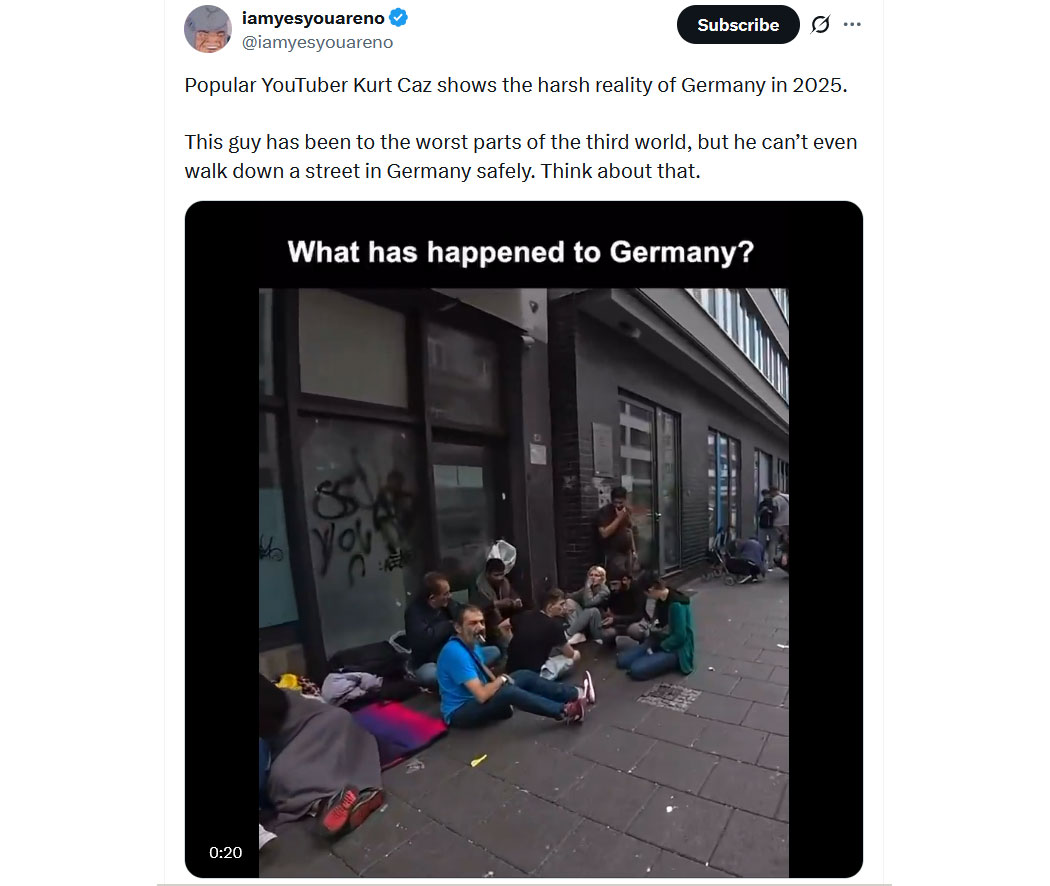Click the tweet text mentioning Kurt Caz
The height and width of the screenshot is (886, 1050).
coord(516,85)
